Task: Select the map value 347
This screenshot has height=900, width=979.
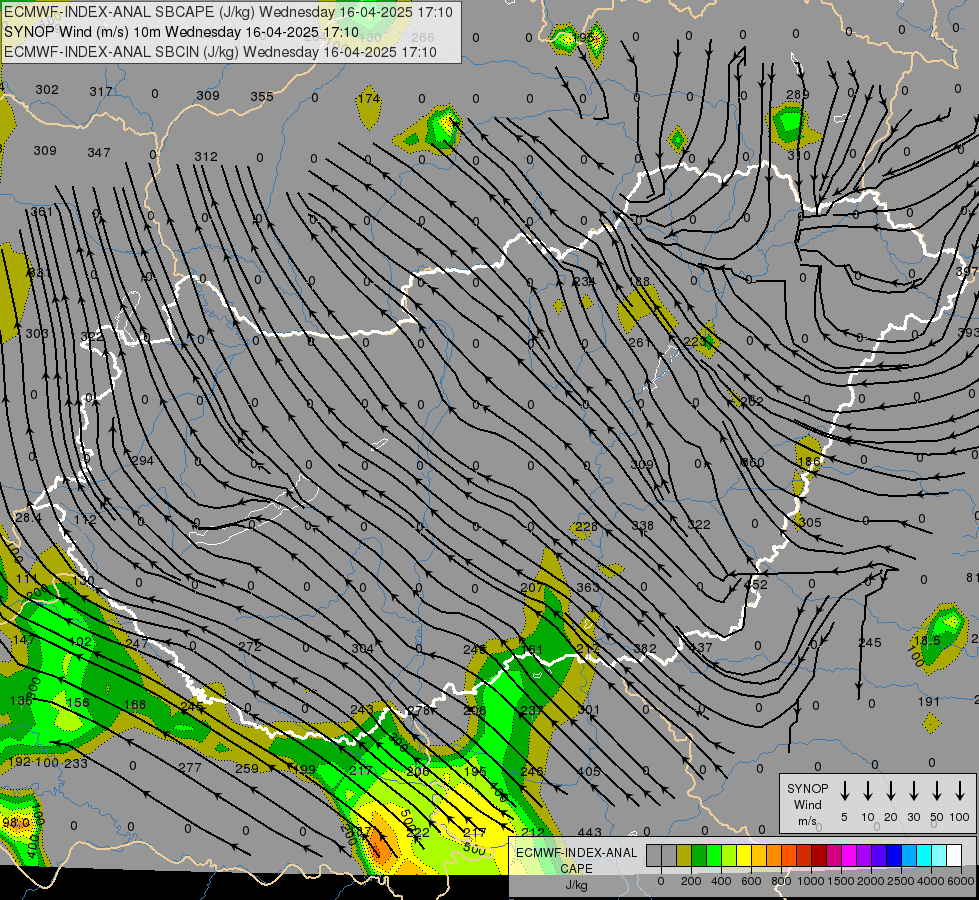Action: pyautogui.click(x=99, y=152)
